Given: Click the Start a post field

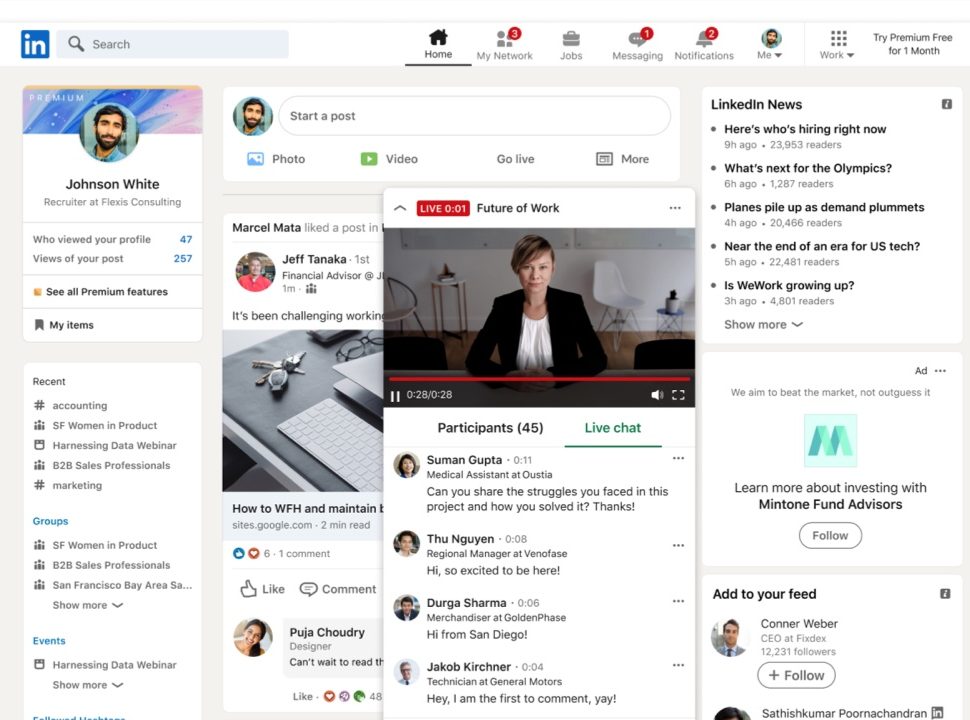Looking at the screenshot, I should coord(474,116).
